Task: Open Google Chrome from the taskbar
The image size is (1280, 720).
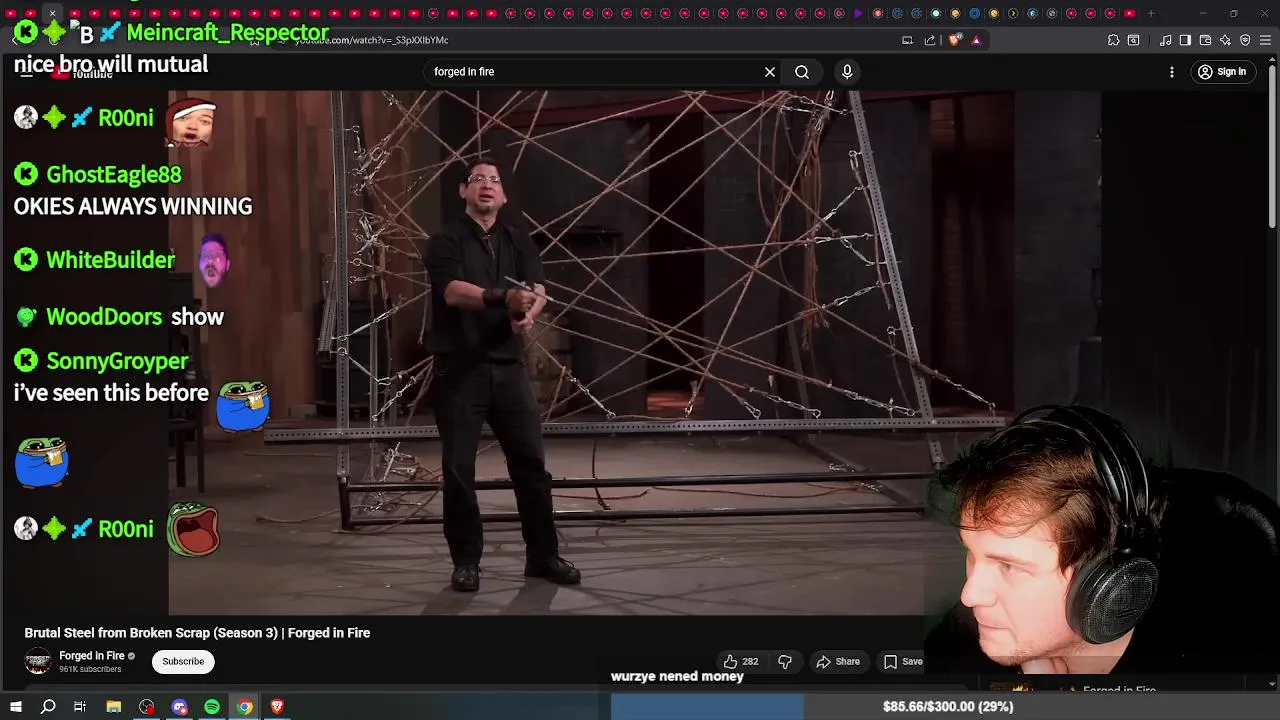Action: coord(245,706)
